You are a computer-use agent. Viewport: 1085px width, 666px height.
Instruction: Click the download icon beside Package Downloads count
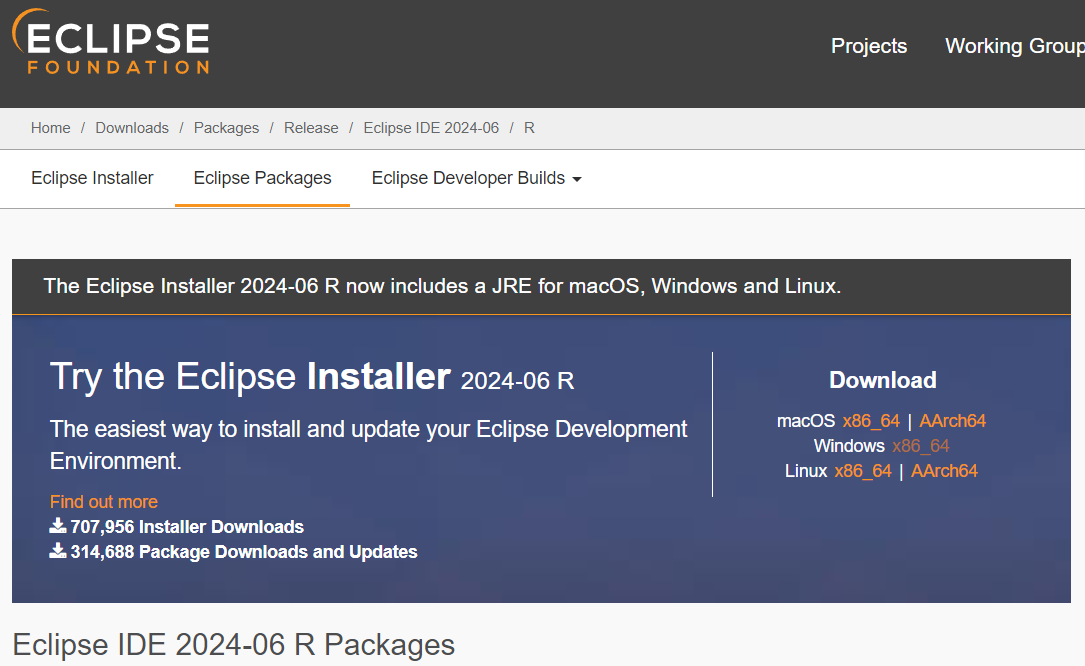[x=58, y=551]
